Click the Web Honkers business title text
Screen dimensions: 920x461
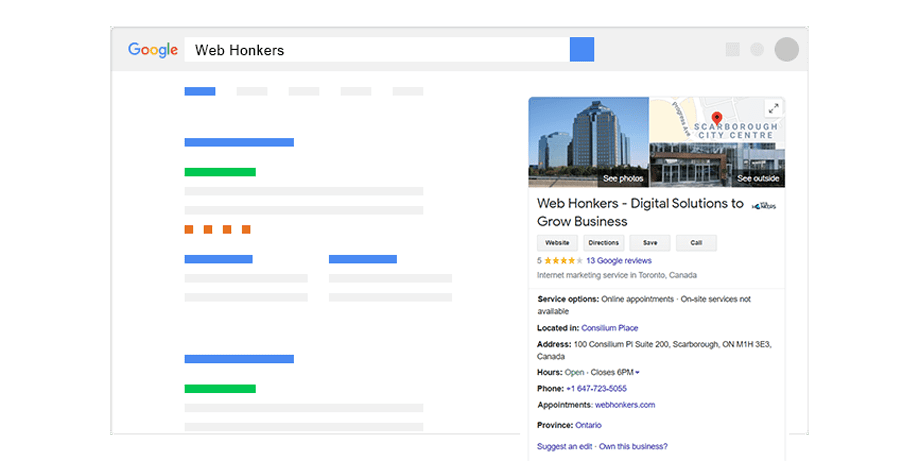pos(640,212)
